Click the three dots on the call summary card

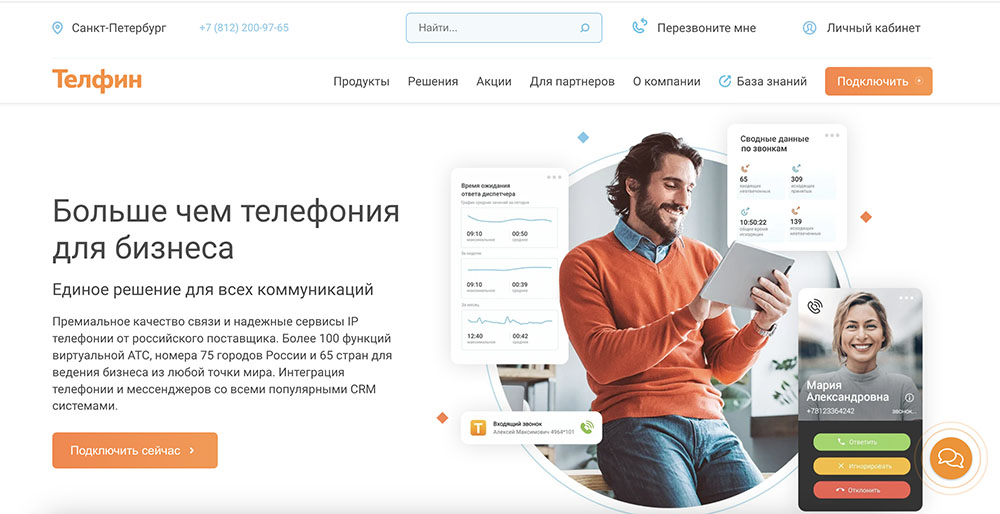(x=832, y=135)
